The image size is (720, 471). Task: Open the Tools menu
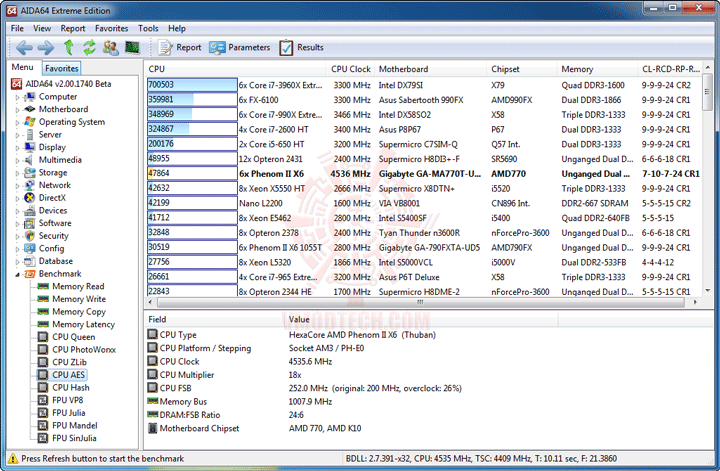click(148, 28)
